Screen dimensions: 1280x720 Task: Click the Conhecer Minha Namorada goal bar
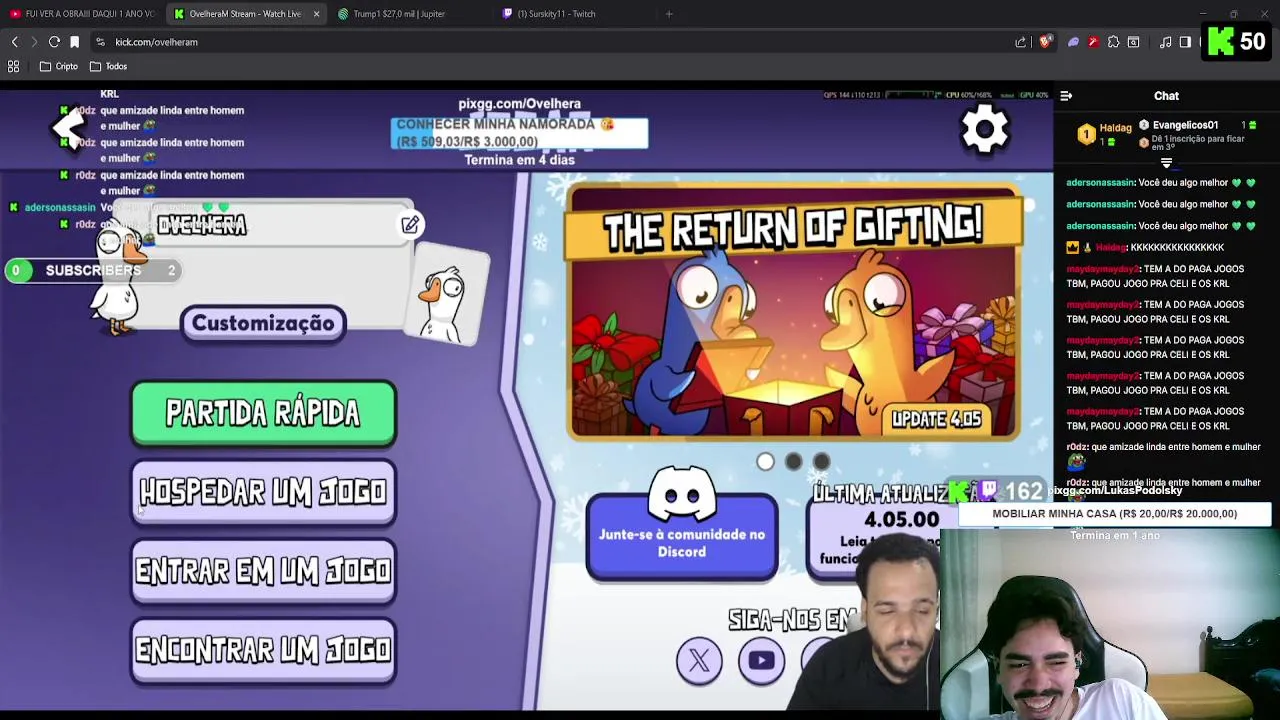coord(519,133)
